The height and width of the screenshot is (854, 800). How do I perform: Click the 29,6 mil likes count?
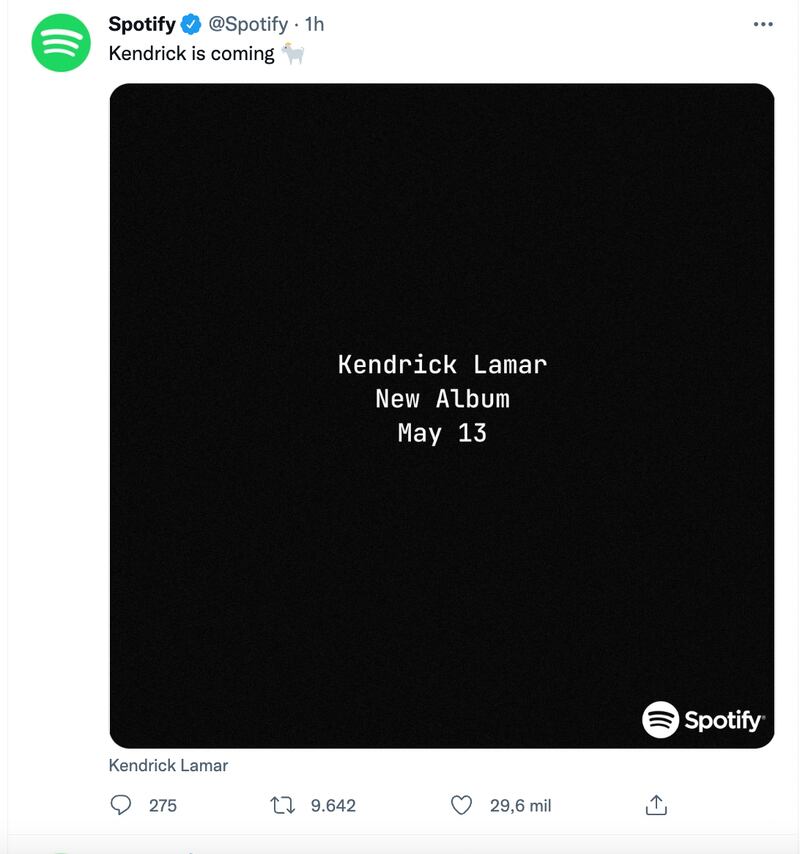(520, 805)
